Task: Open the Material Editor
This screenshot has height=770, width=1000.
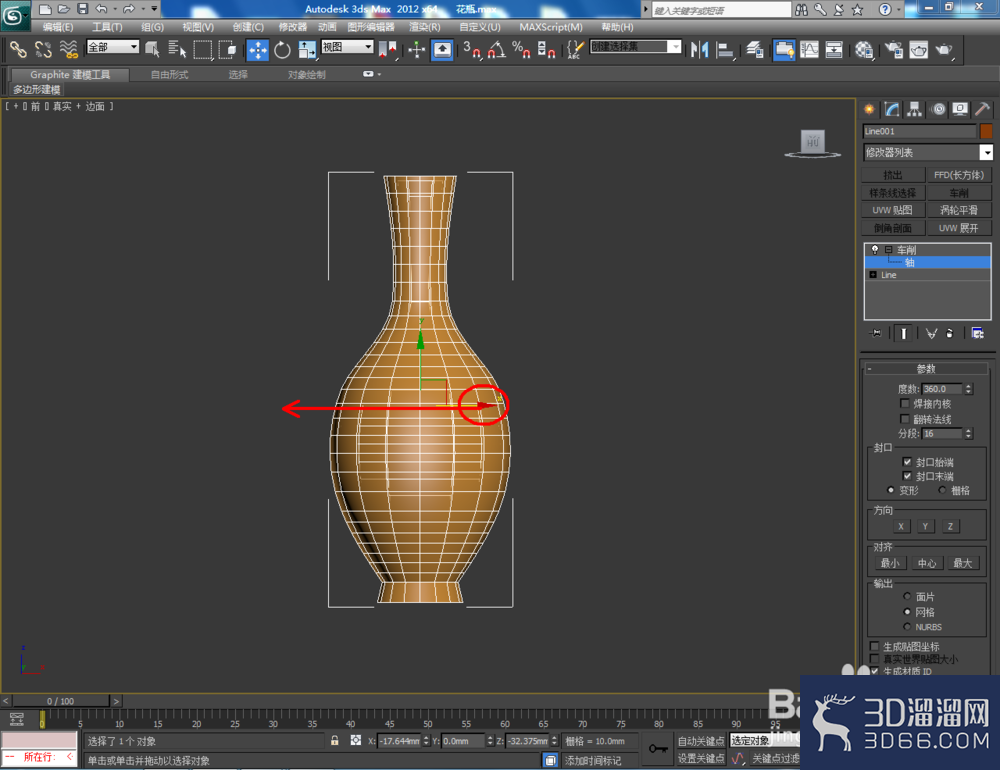Action: pyautogui.click(x=864, y=50)
